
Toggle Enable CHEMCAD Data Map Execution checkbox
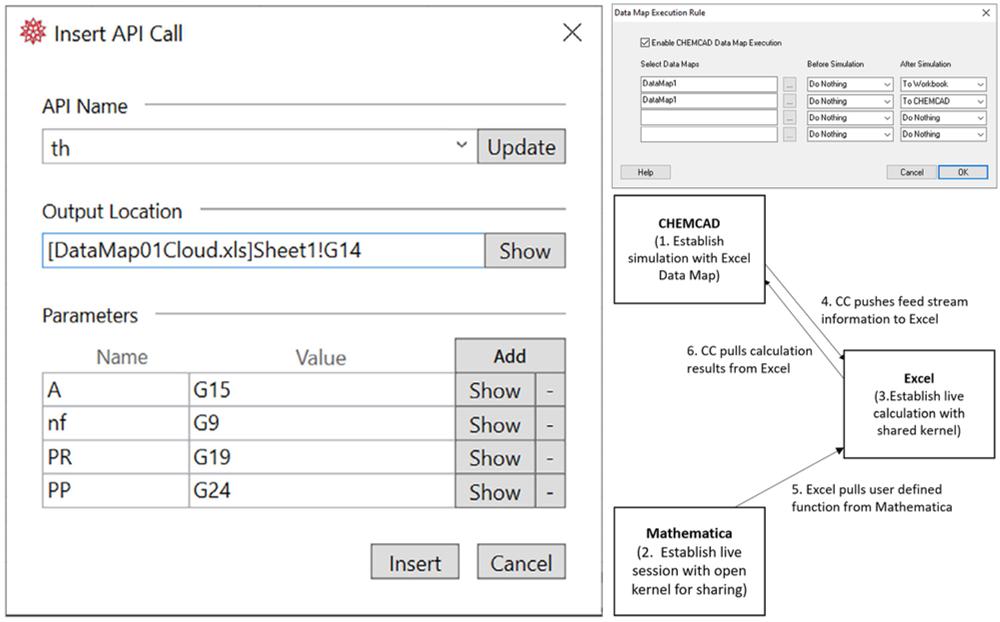pos(645,43)
